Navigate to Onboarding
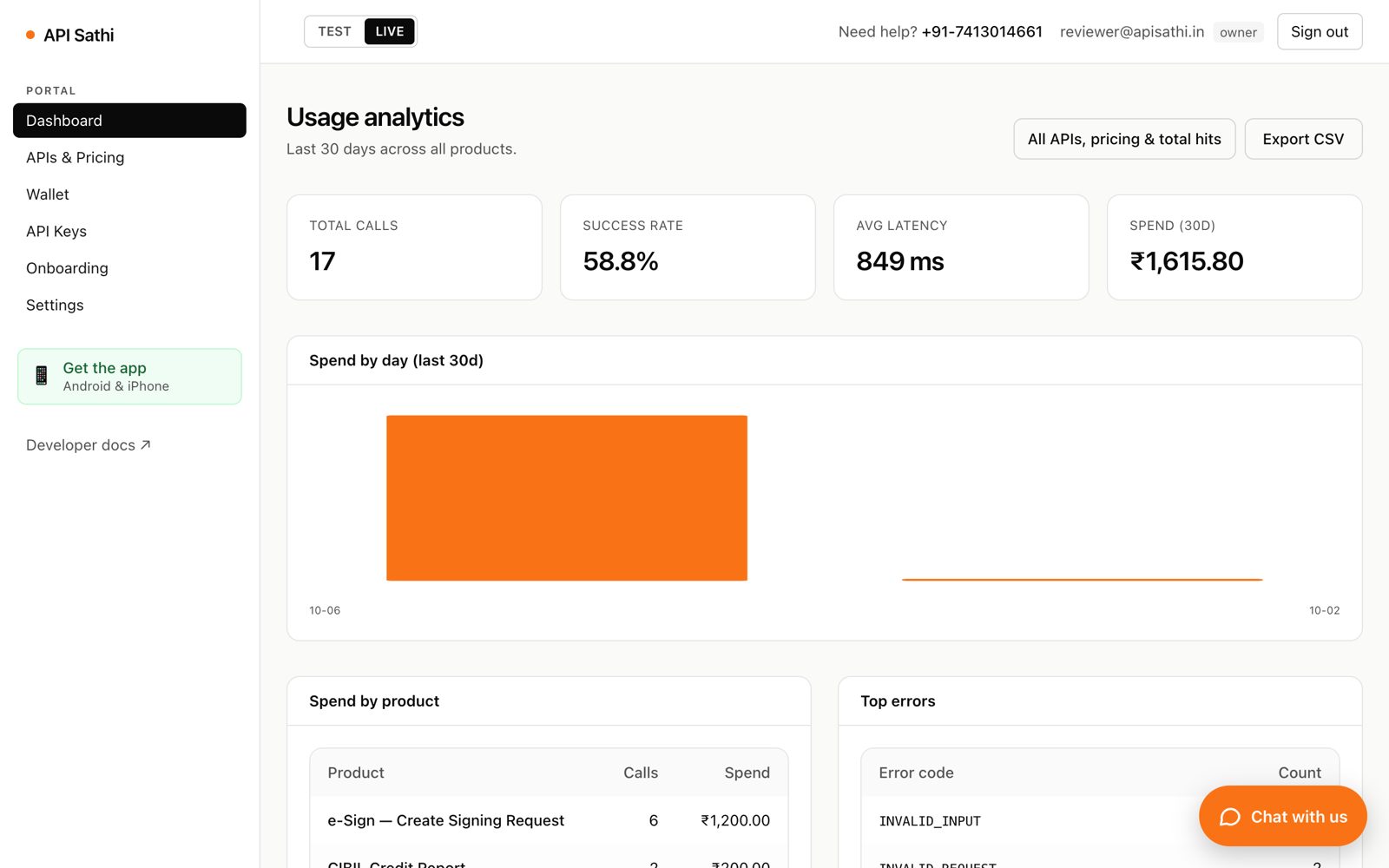This screenshot has width=1389, height=868. point(129,268)
